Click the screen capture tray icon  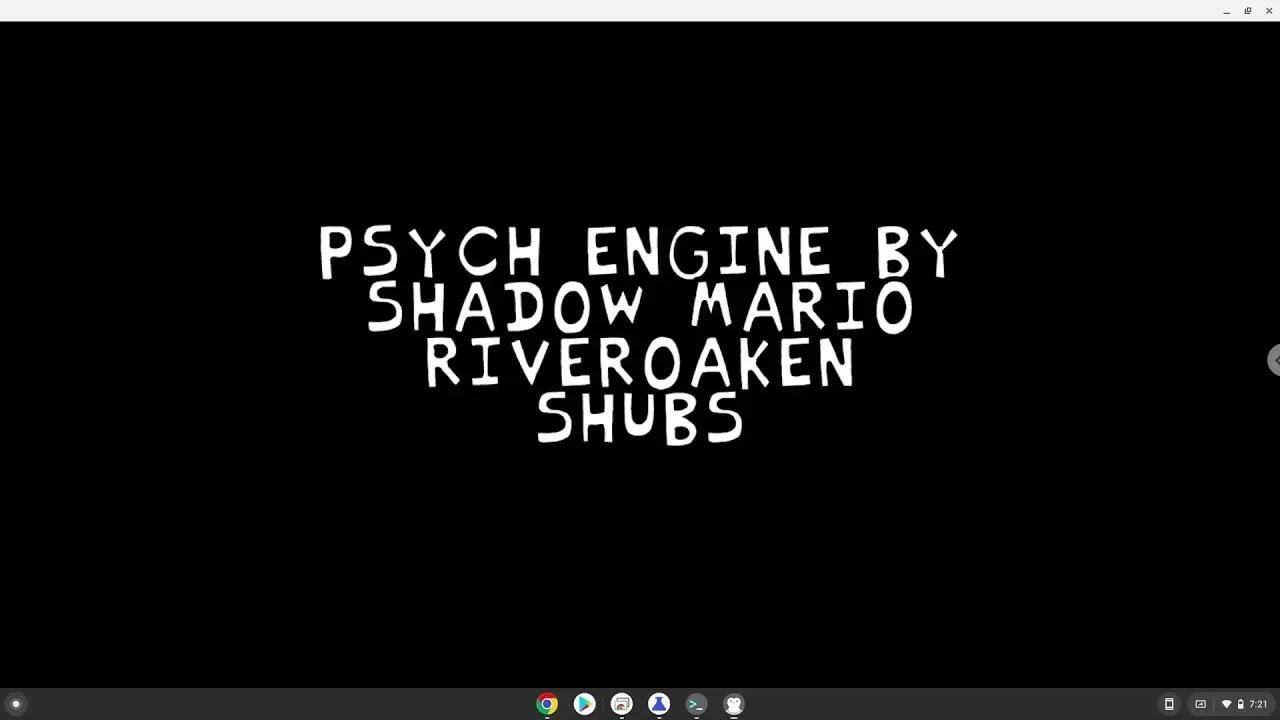1199,704
